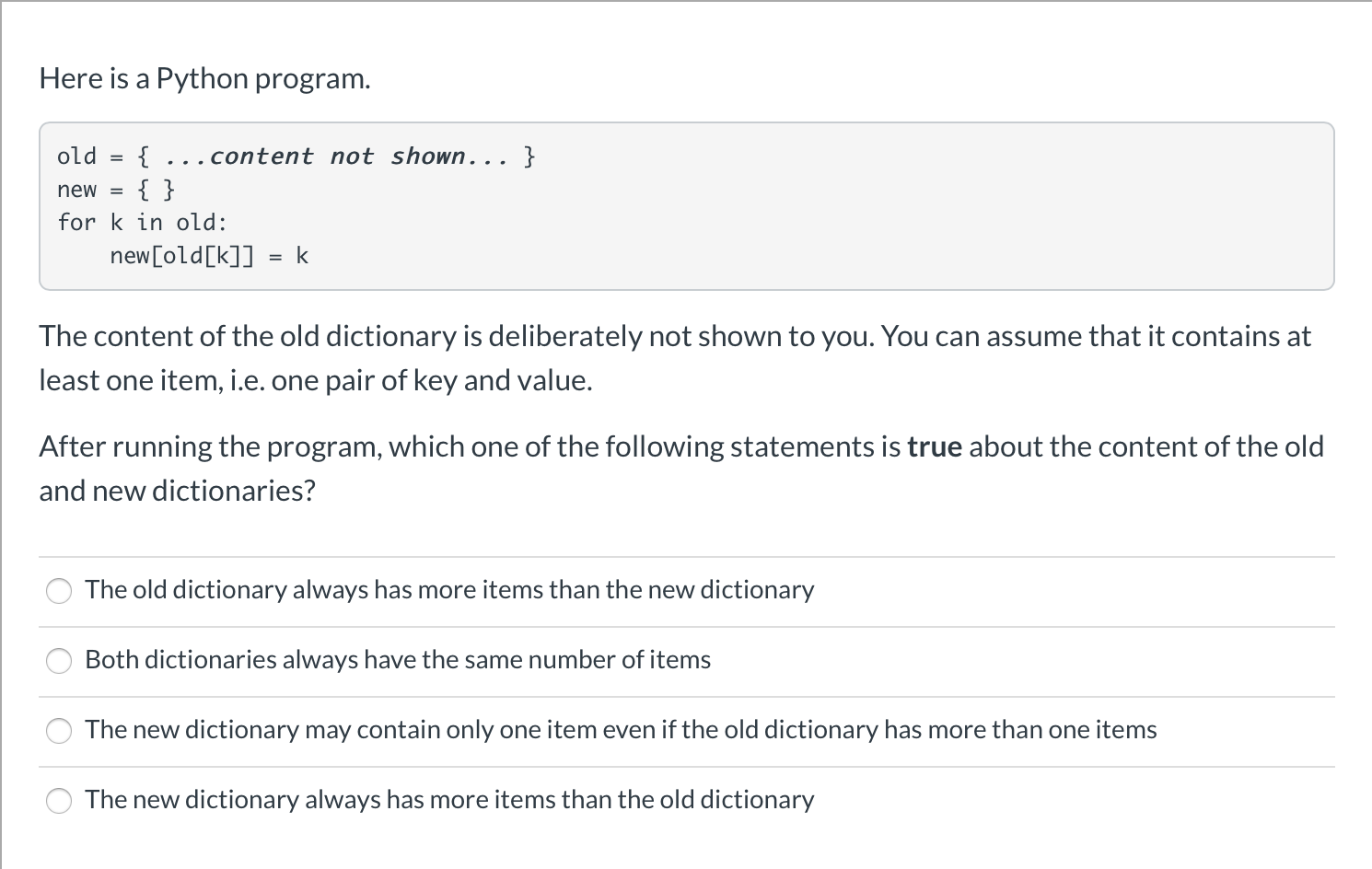The width and height of the screenshot is (1372, 869).
Task: Click the option text about old dictionary having more items
Action: pos(448,590)
